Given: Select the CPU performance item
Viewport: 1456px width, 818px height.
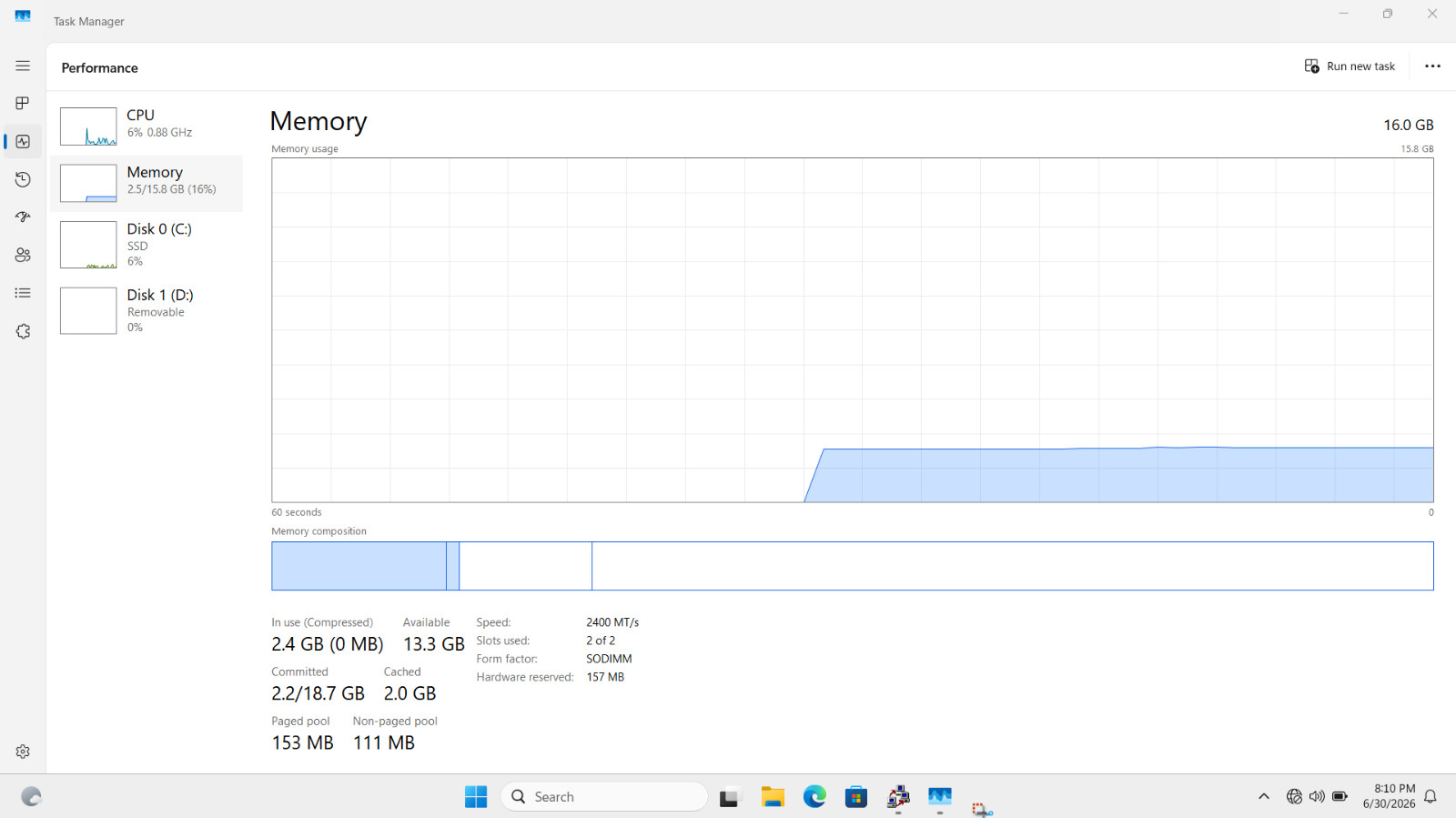Looking at the screenshot, I should [147, 126].
